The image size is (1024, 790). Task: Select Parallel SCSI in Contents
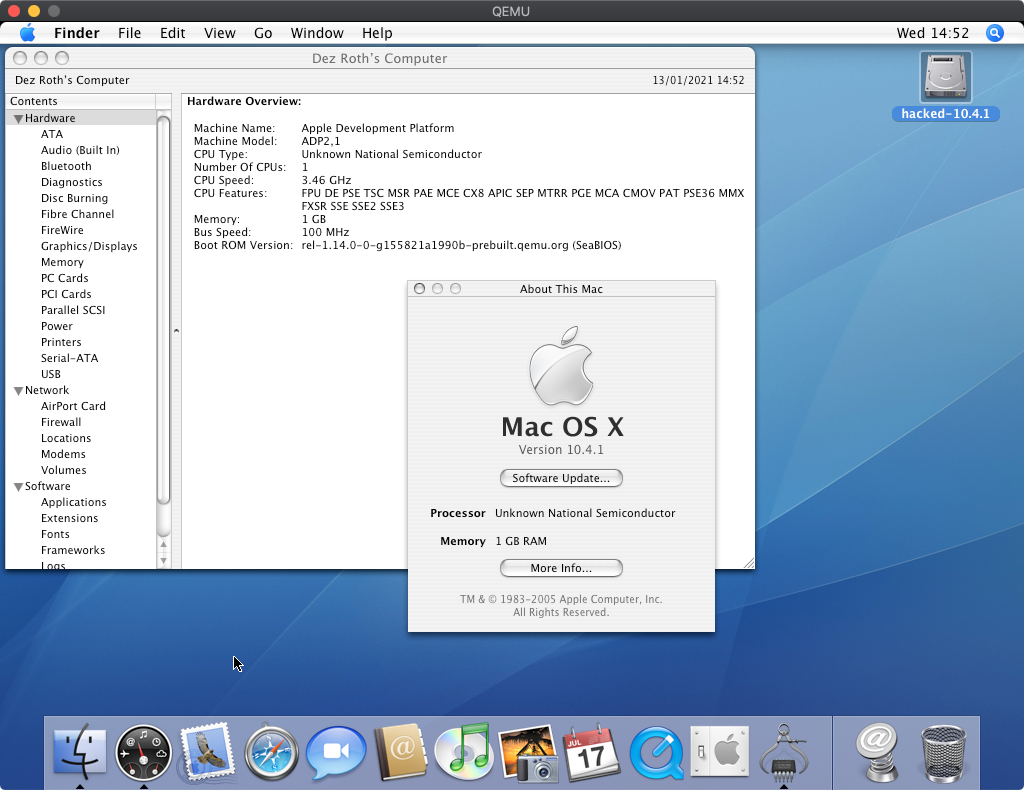[72, 310]
